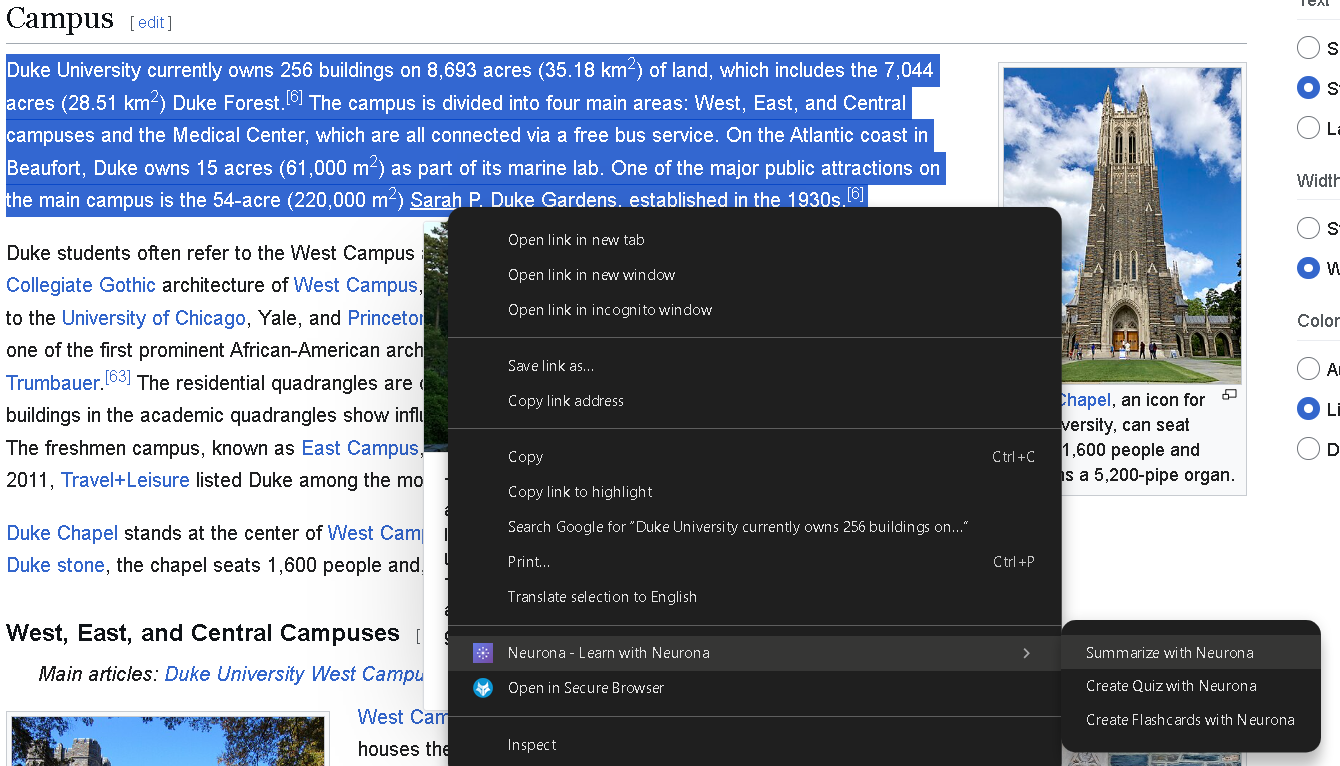Click the edit link beside Campus heading
Screen dimensions: 1340x766
click(151, 22)
